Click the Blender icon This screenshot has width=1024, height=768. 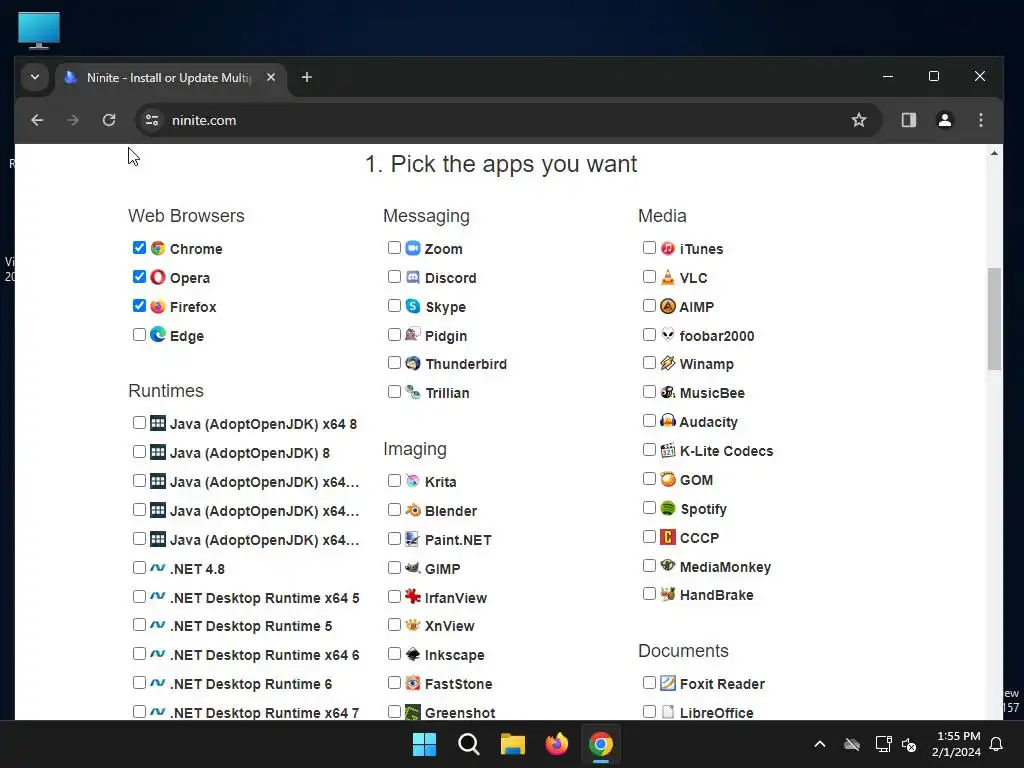[x=412, y=510]
